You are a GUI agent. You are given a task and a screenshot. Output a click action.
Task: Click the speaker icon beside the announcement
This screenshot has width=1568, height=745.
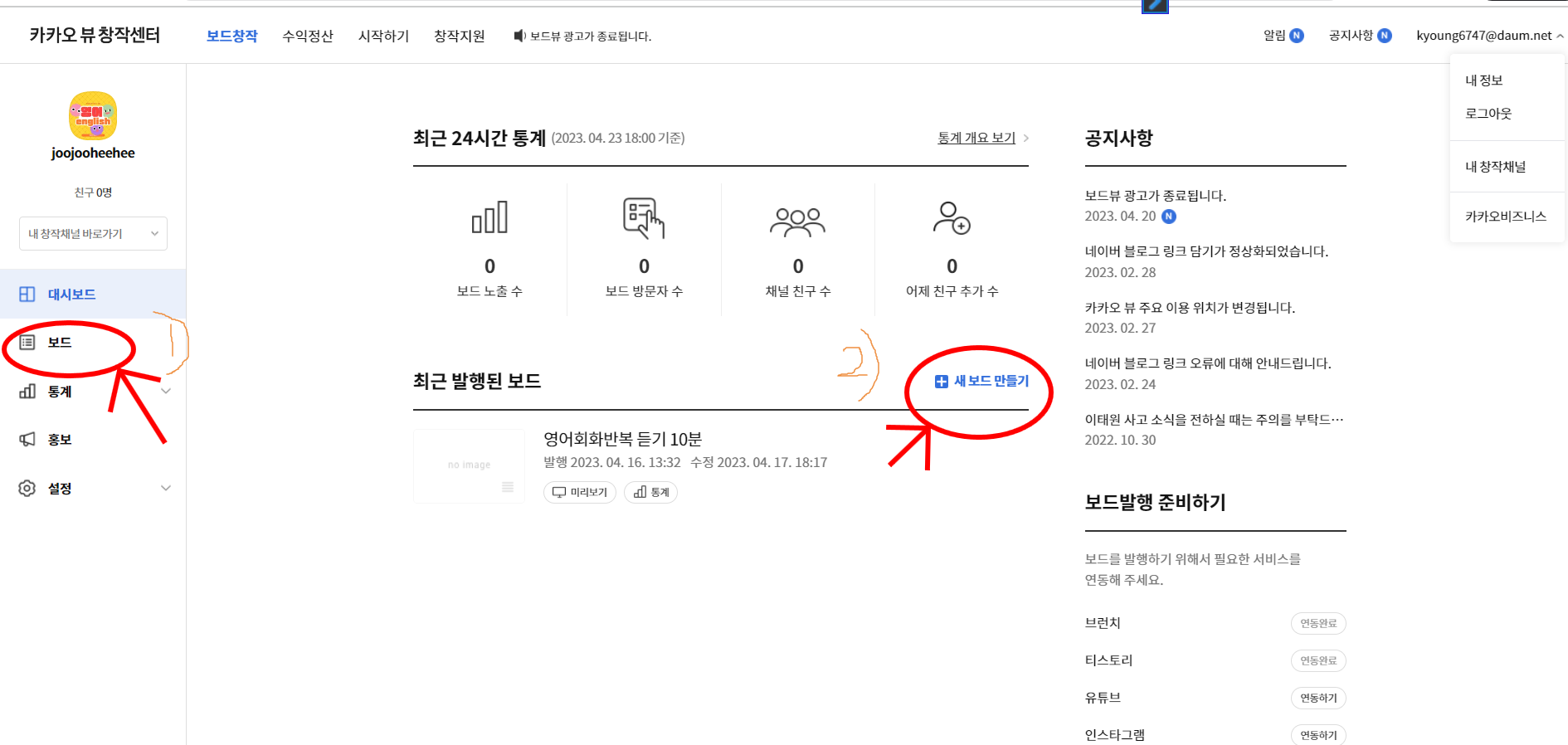click(x=519, y=36)
